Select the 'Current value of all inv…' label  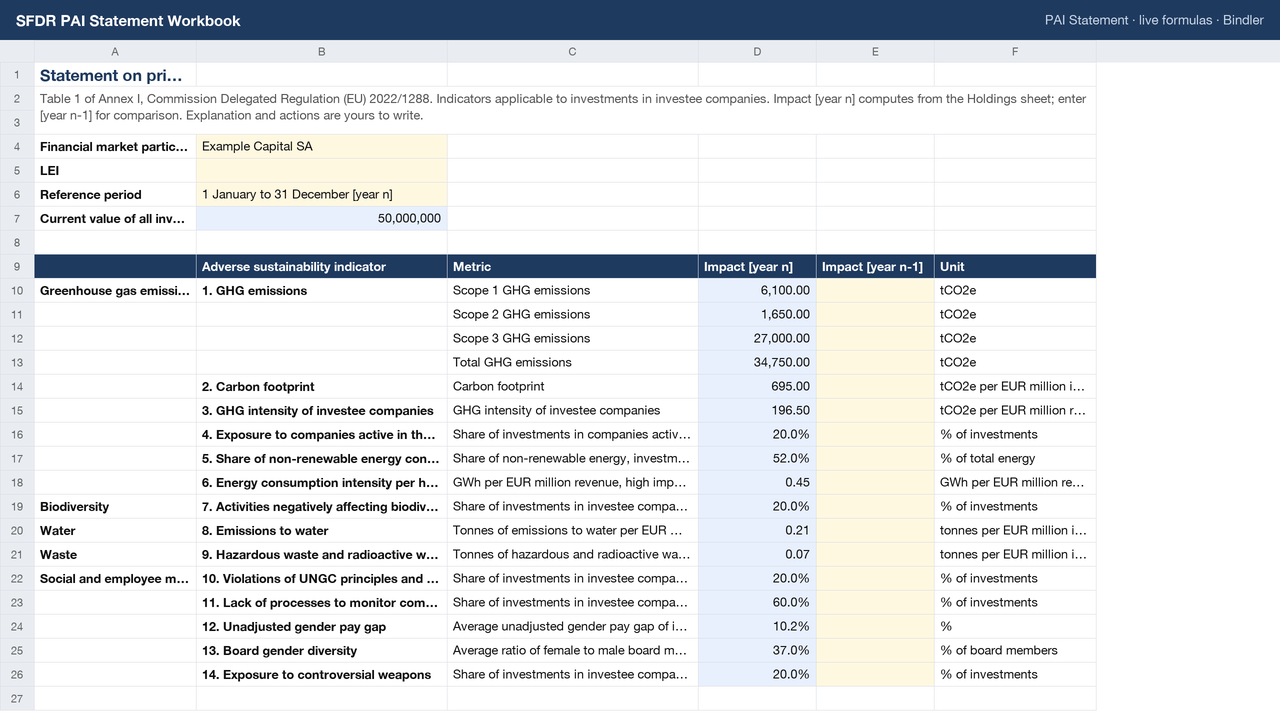(115, 218)
